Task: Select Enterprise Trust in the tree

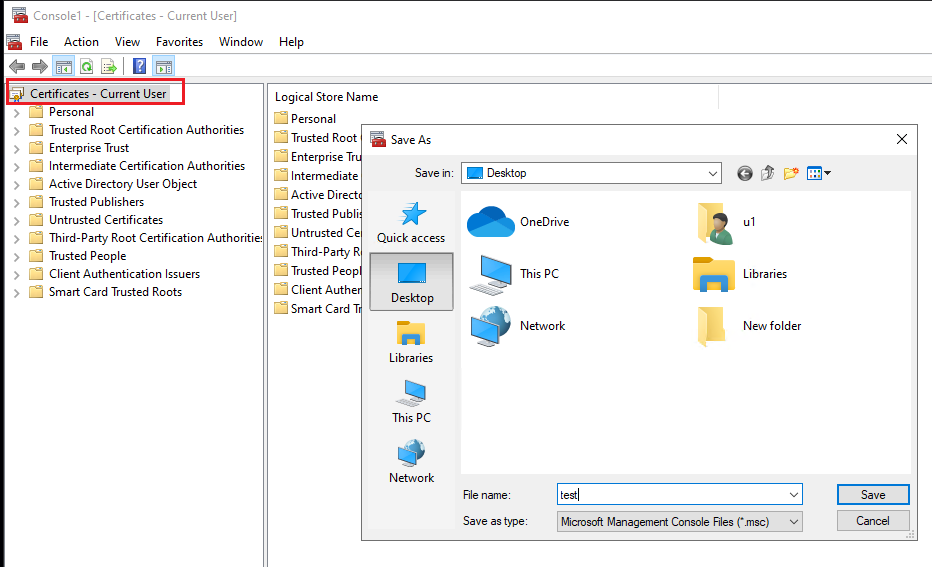Action: [x=89, y=148]
